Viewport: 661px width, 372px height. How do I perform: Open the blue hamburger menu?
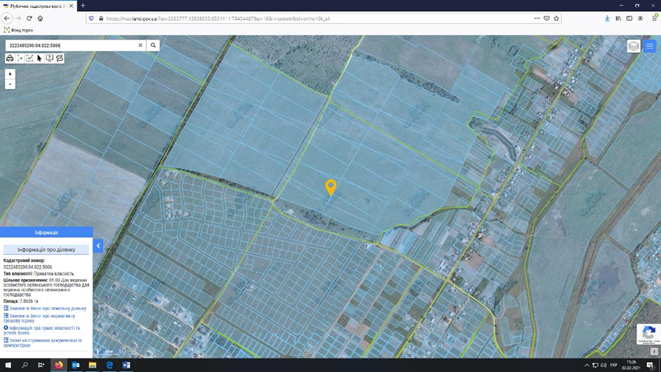[649, 46]
